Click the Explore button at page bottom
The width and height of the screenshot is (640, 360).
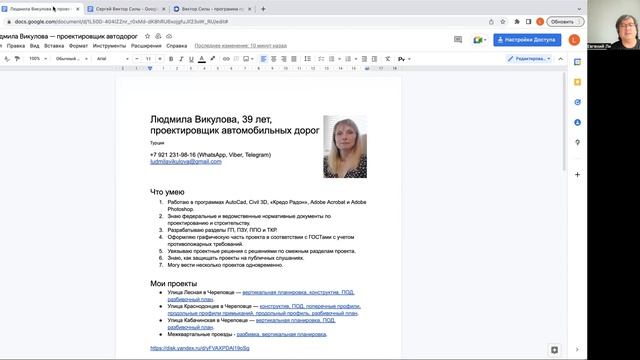click(554, 350)
